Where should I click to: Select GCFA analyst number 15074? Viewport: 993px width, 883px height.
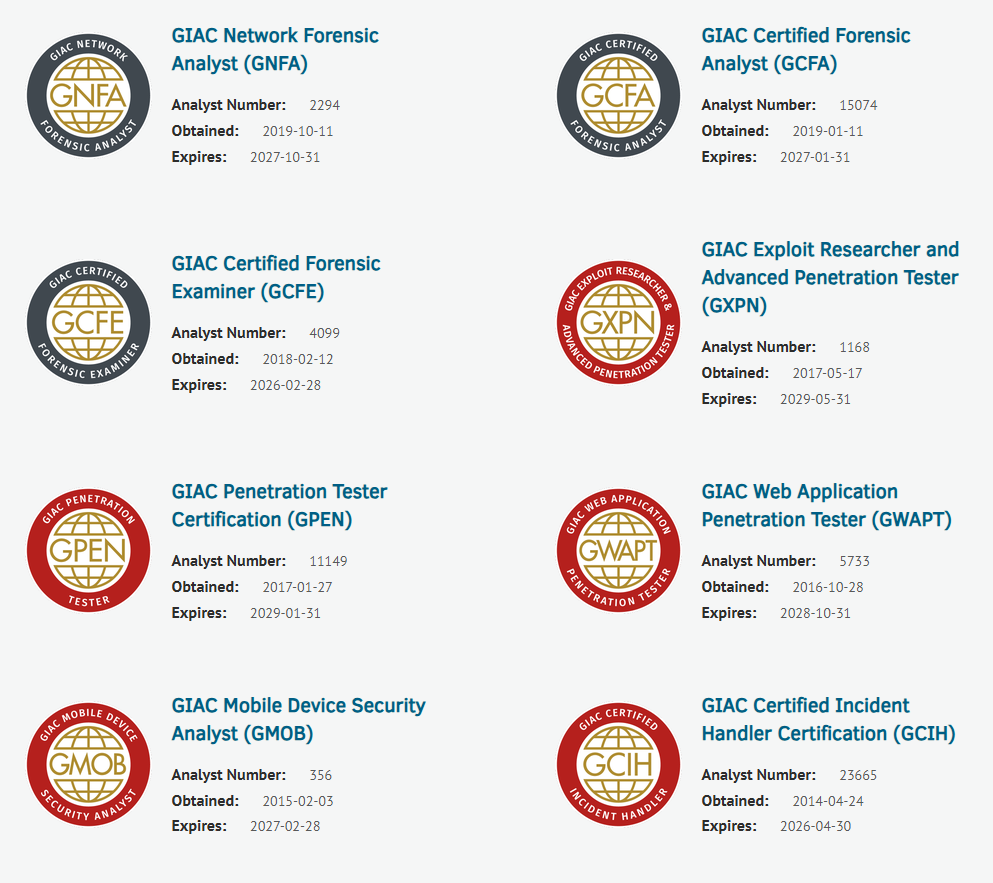(858, 105)
